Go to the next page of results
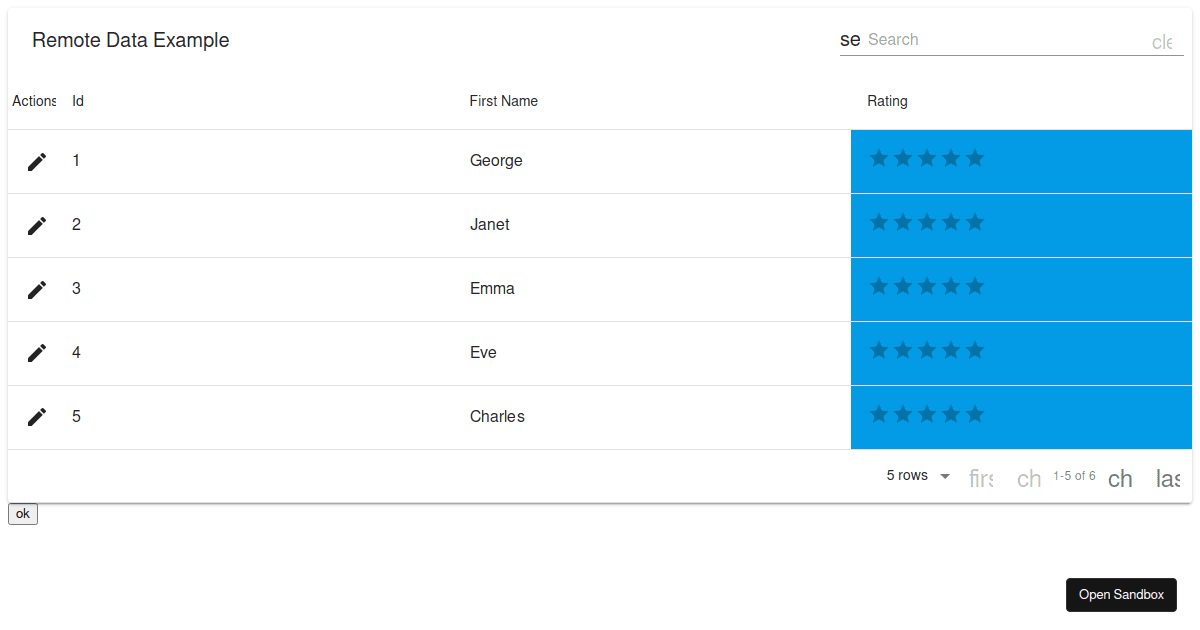Image resolution: width=1200 pixels, height=630 pixels. pyautogui.click(x=1120, y=478)
